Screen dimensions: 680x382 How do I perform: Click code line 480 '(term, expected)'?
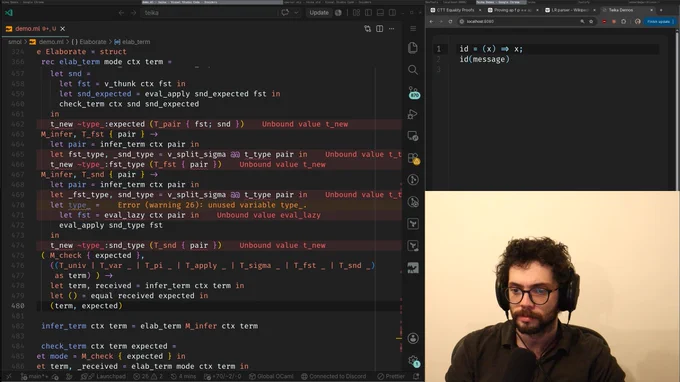click(x=86, y=306)
